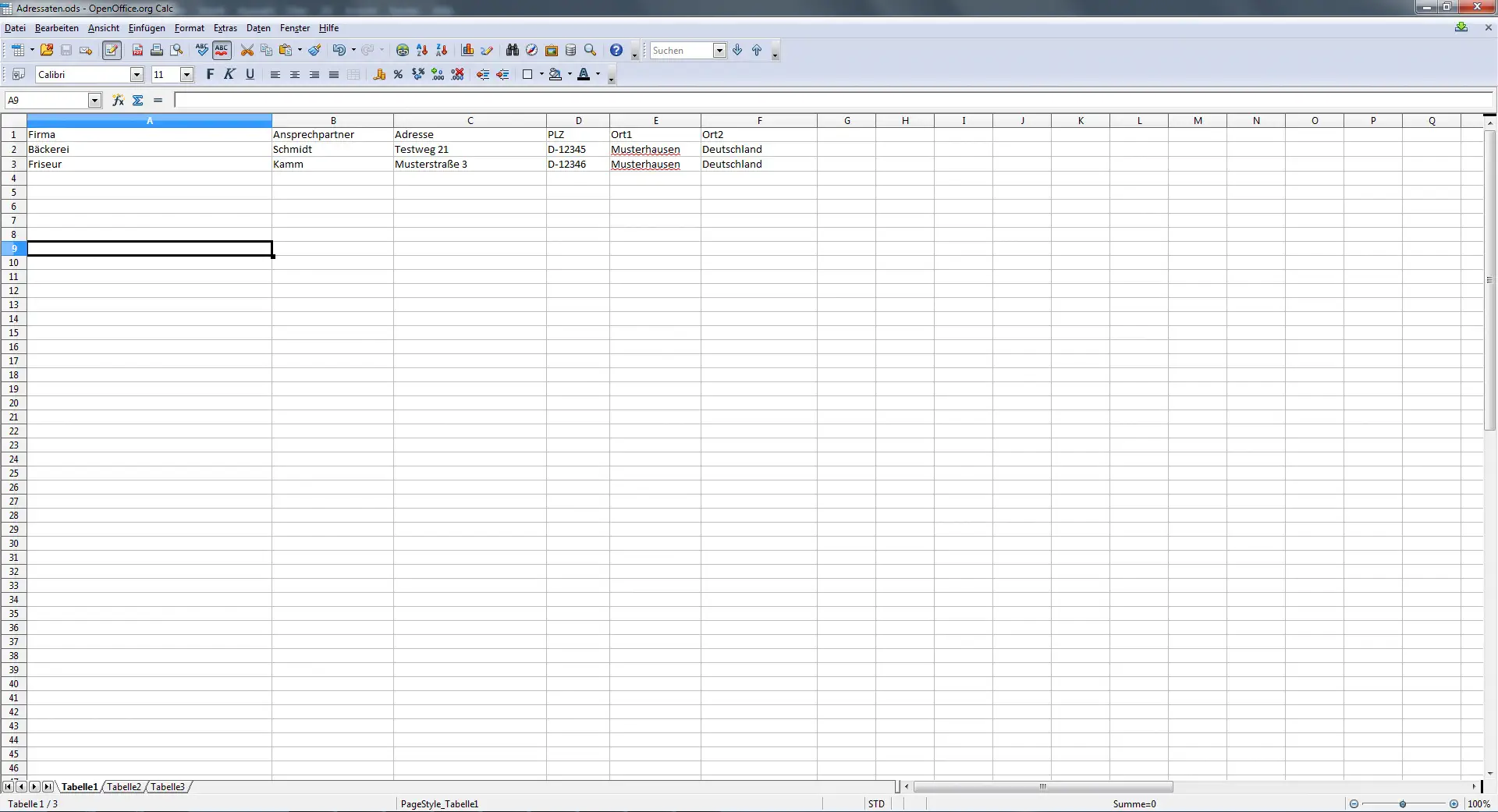The image size is (1498, 812).
Task: Open Find & Replace binoculars icon
Action: click(512, 51)
